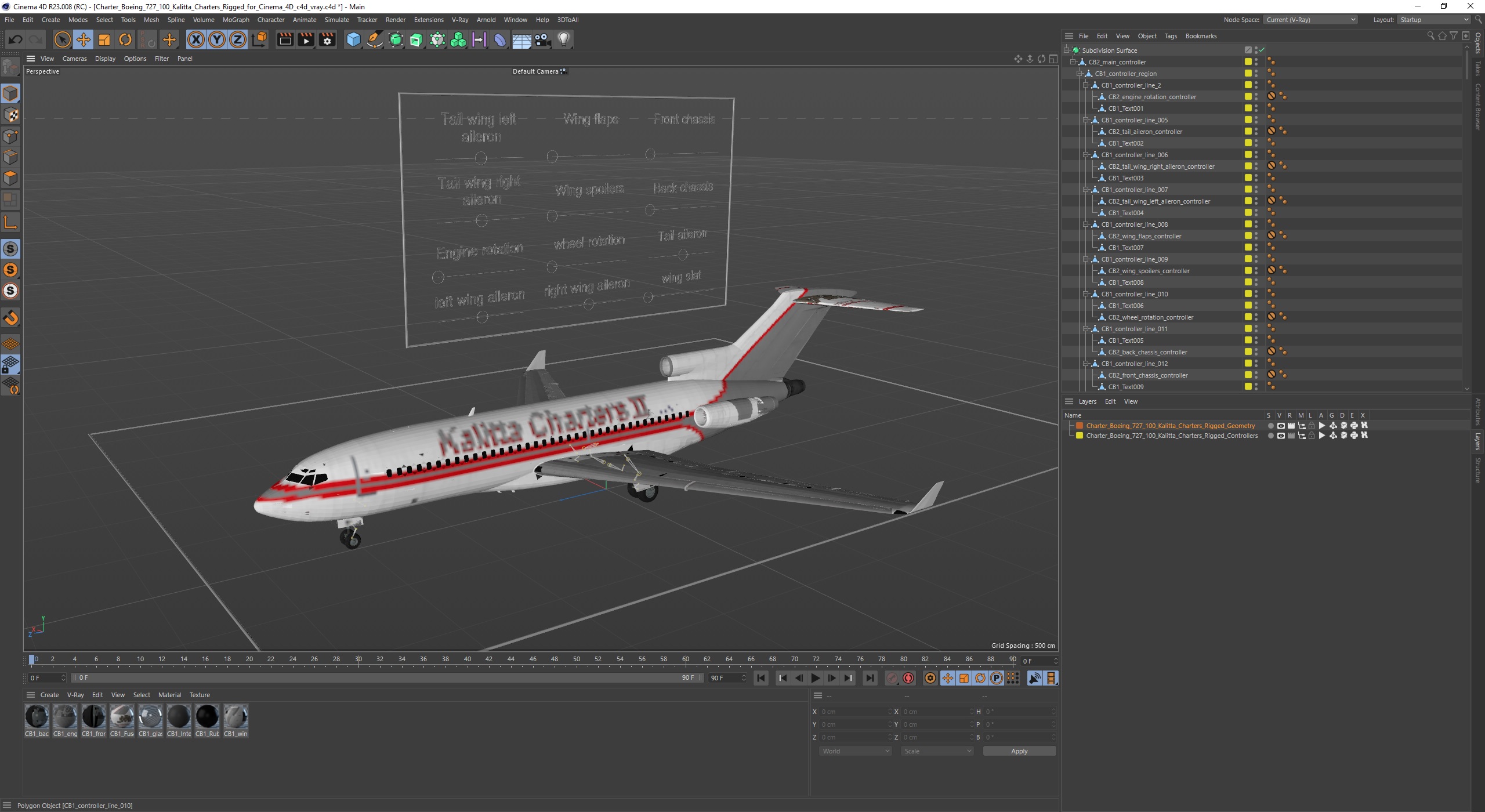
Task: Collapse CB1_controller_region tree node
Action: pyautogui.click(x=1080, y=74)
